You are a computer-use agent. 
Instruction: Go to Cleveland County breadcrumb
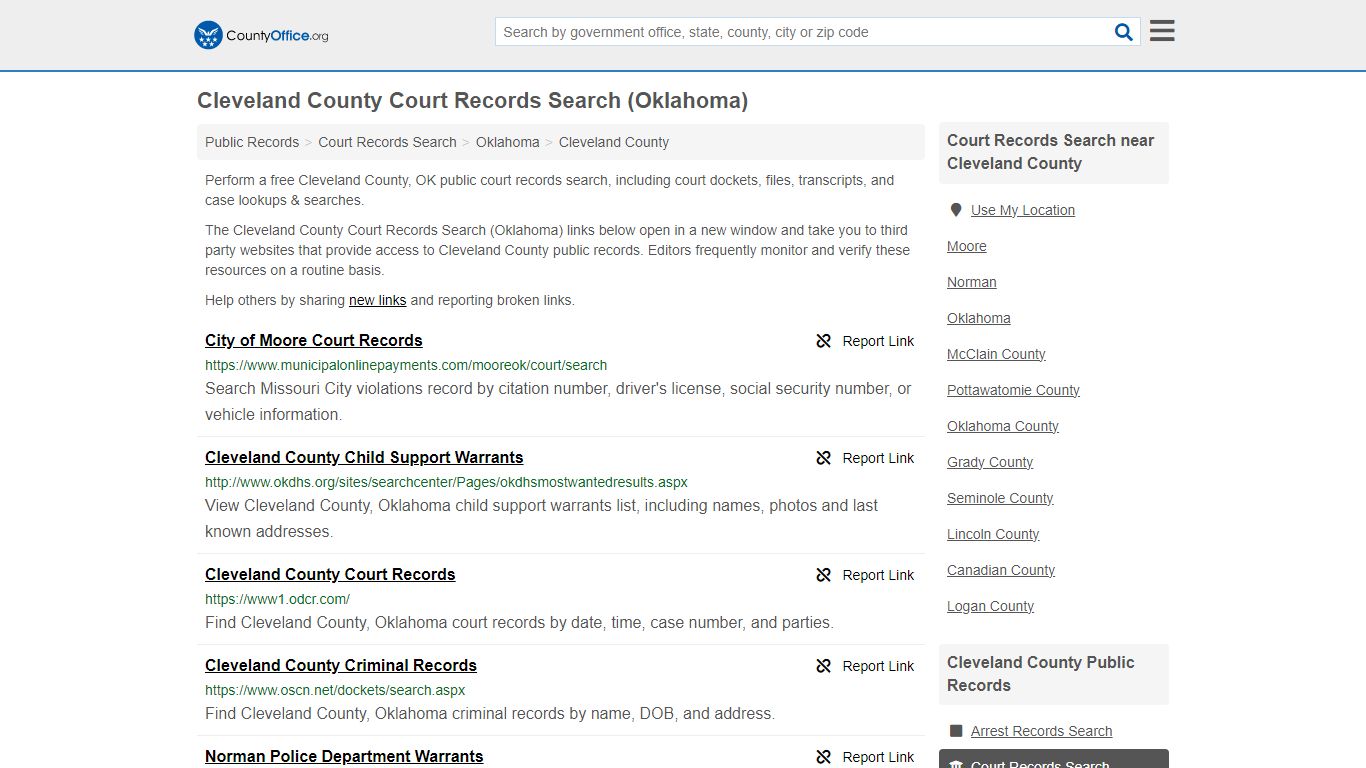click(x=614, y=142)
